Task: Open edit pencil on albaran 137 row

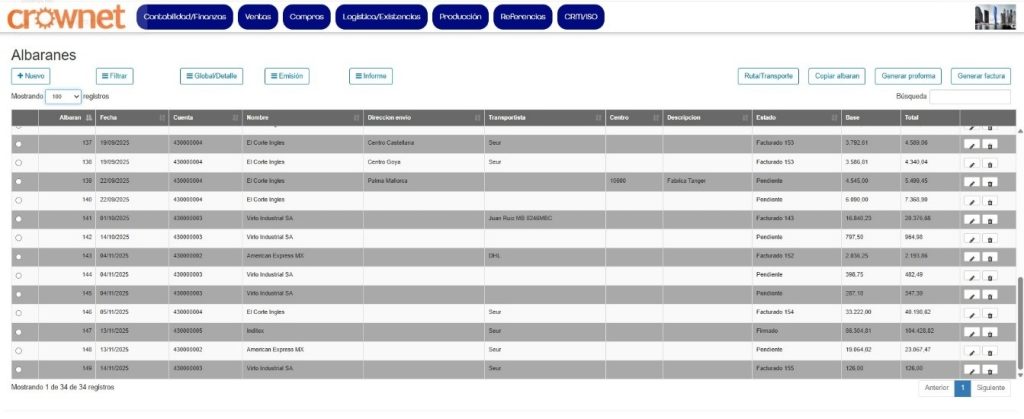Action: [x=970, y=144]
